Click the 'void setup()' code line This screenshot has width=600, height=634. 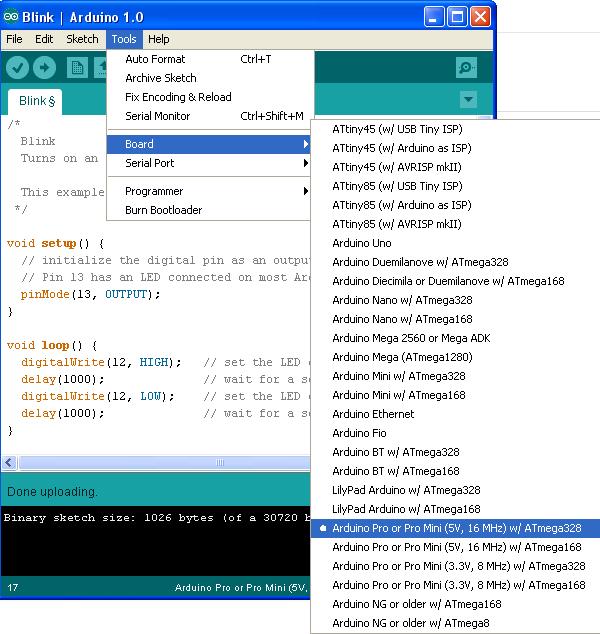tap(56, 243)
